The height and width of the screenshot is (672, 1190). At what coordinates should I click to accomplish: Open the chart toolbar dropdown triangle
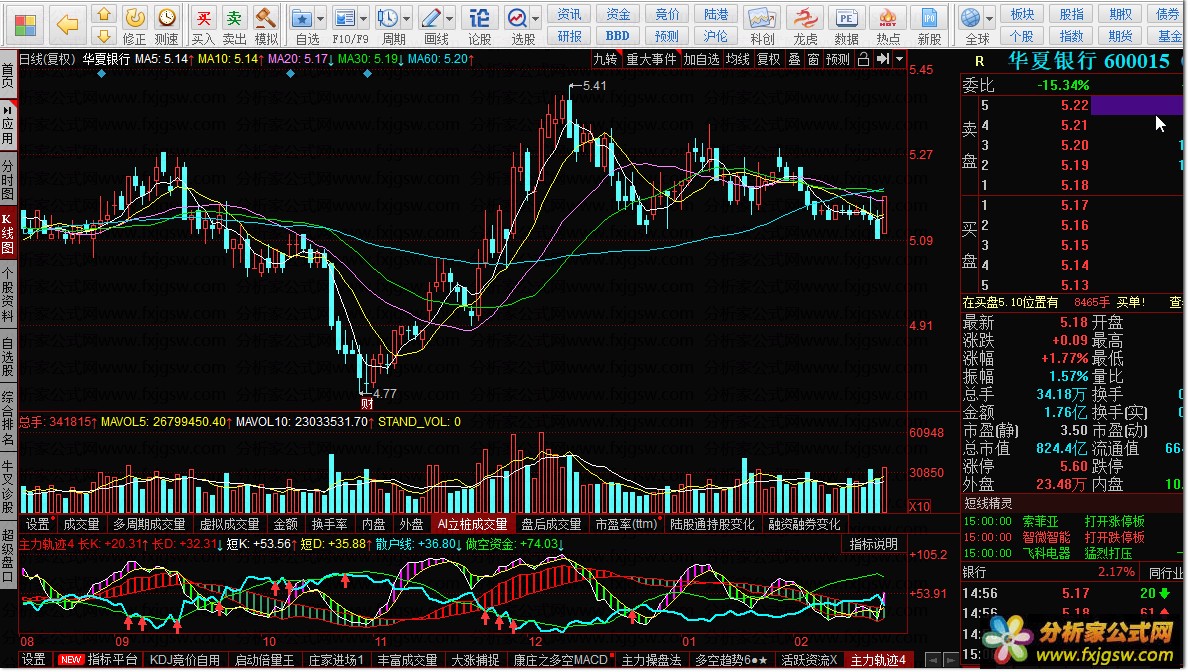900,59
